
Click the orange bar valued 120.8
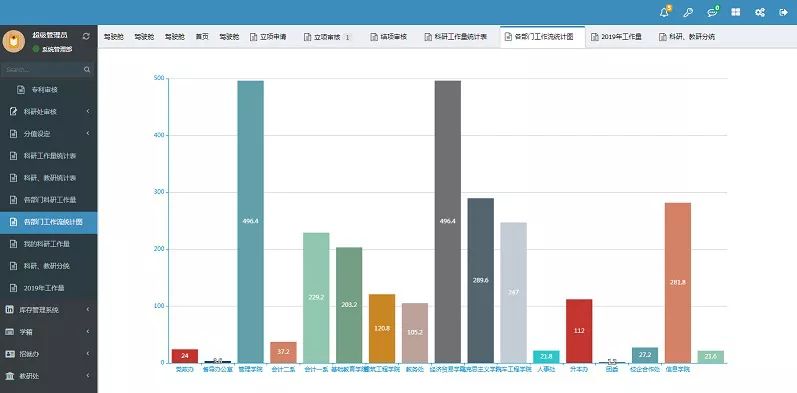382,328
